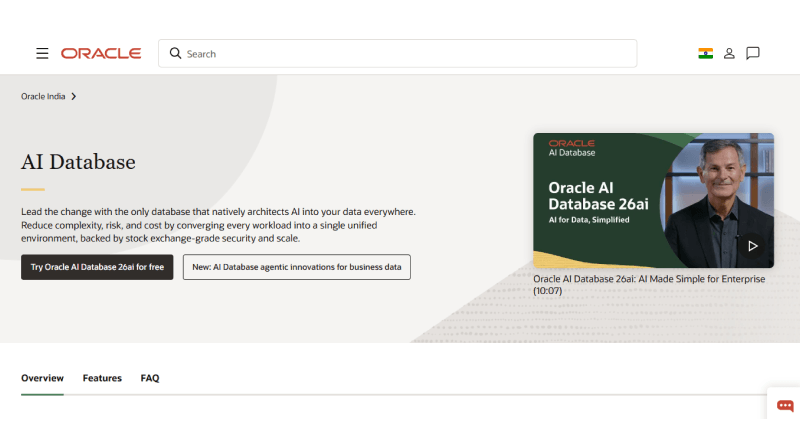
Task: Click the video caption AI Made Simple for Enterprise
Action: 649,285
